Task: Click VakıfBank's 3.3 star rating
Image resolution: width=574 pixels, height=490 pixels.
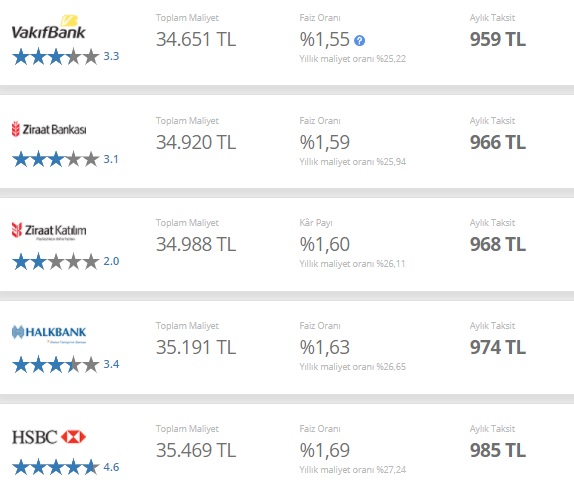Action: pos(66,56)
